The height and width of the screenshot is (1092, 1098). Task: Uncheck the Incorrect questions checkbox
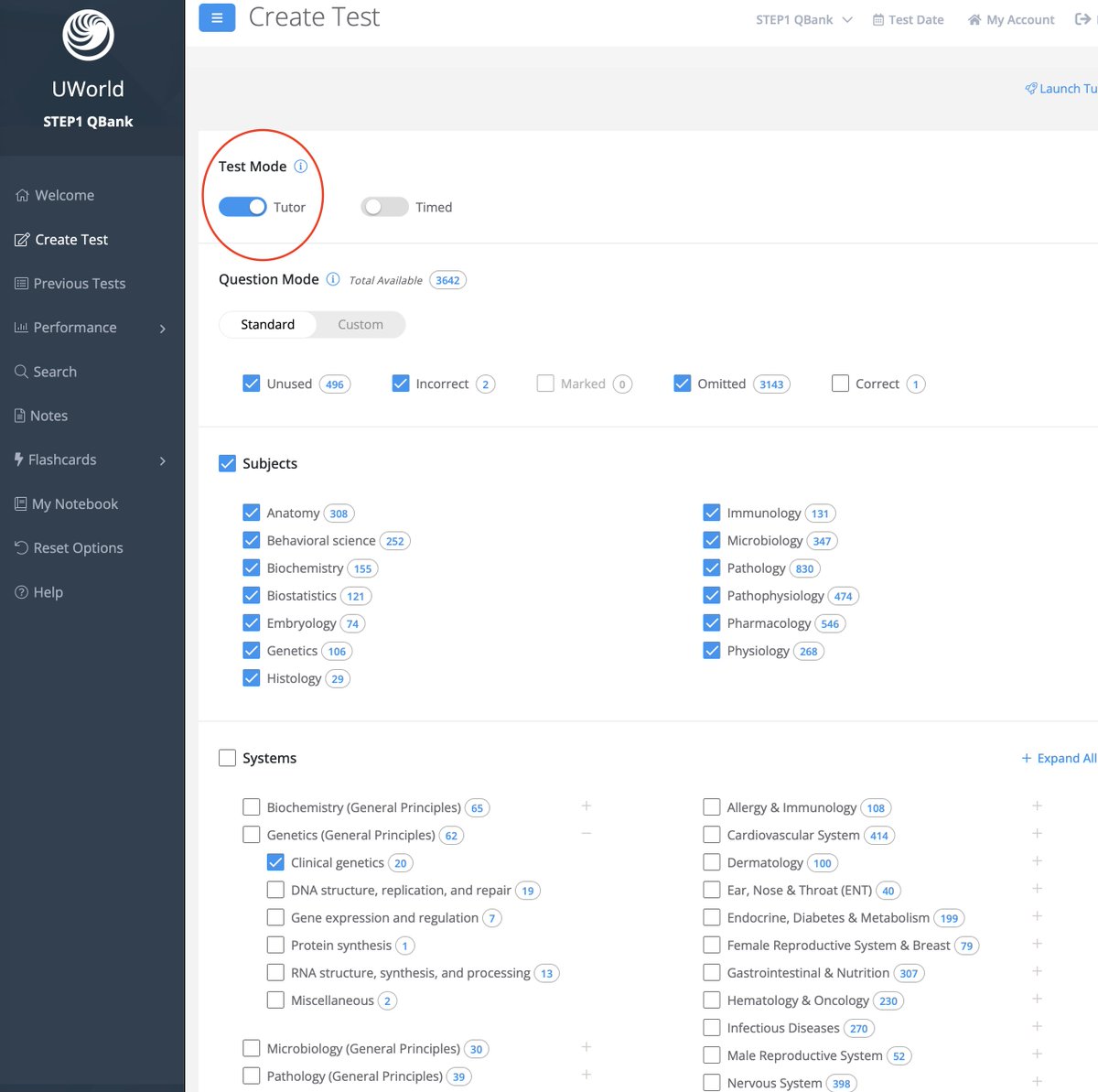(401, 384)
